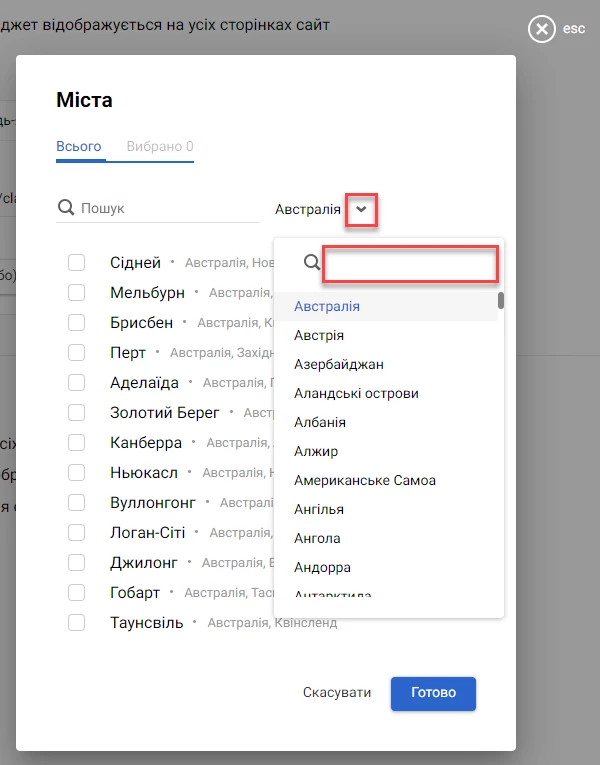Click the Сідней city name
Viewport: 600px width, 765px height.
[135, 262]
